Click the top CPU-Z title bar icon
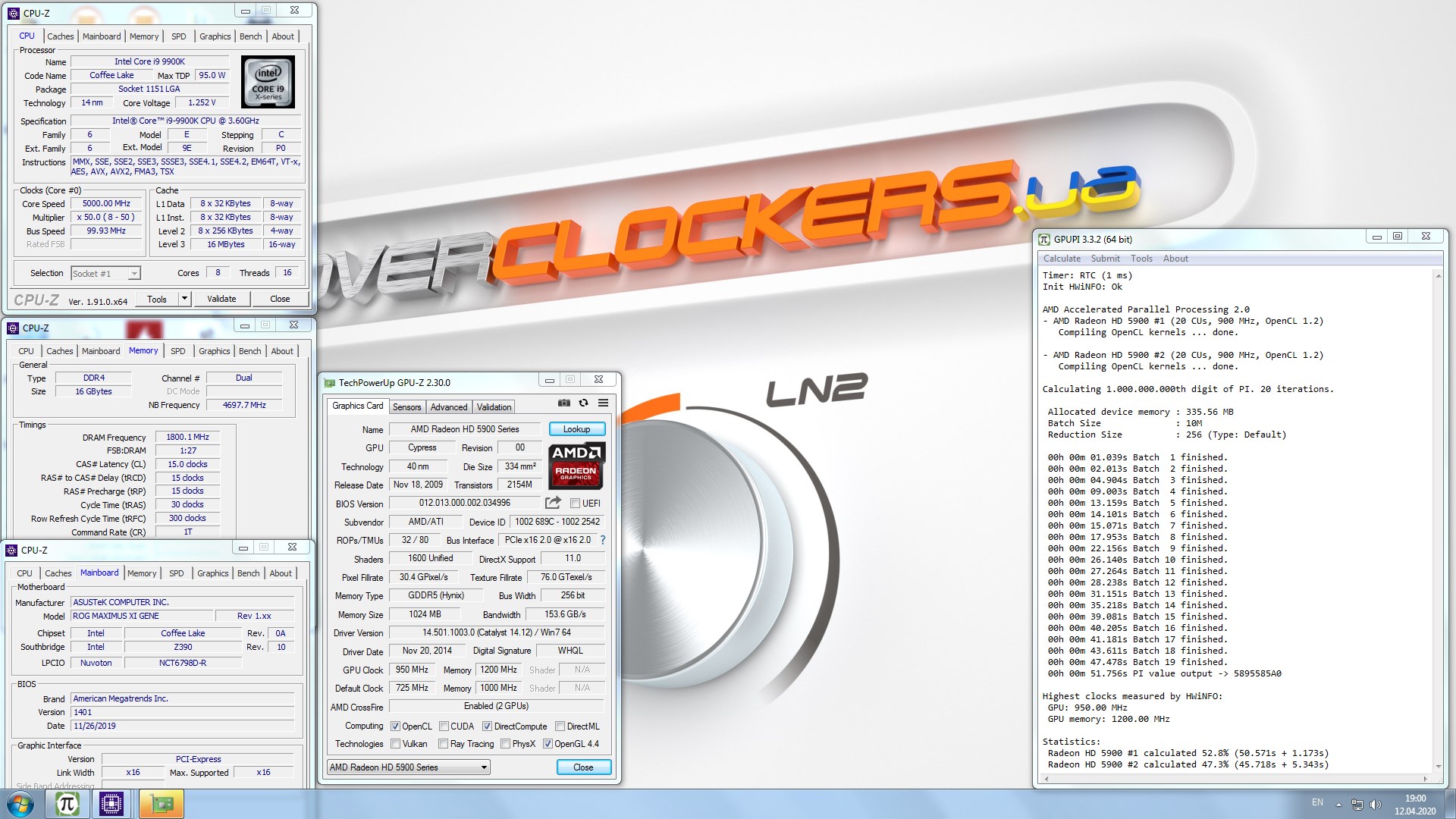 pos(13,13)
